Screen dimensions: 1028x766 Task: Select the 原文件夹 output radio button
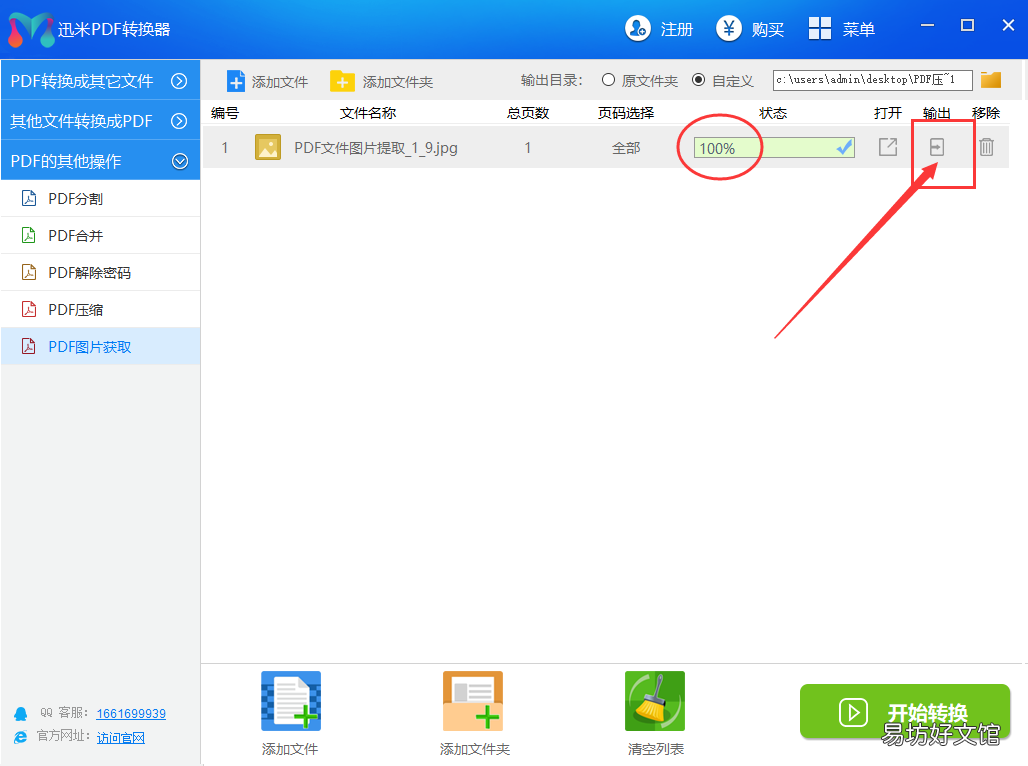click(x=608, y=80)
